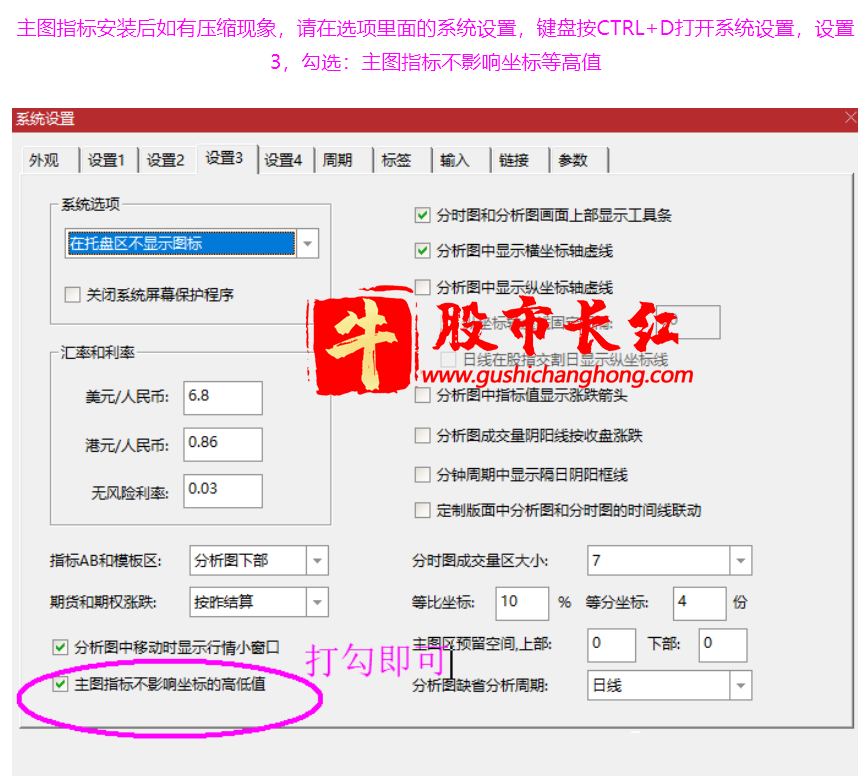Enable 定制版面中分析图和分时图的时间线联动
Image resolution: width=858 pixels, height=776 pixels.
tap(422, 510)
